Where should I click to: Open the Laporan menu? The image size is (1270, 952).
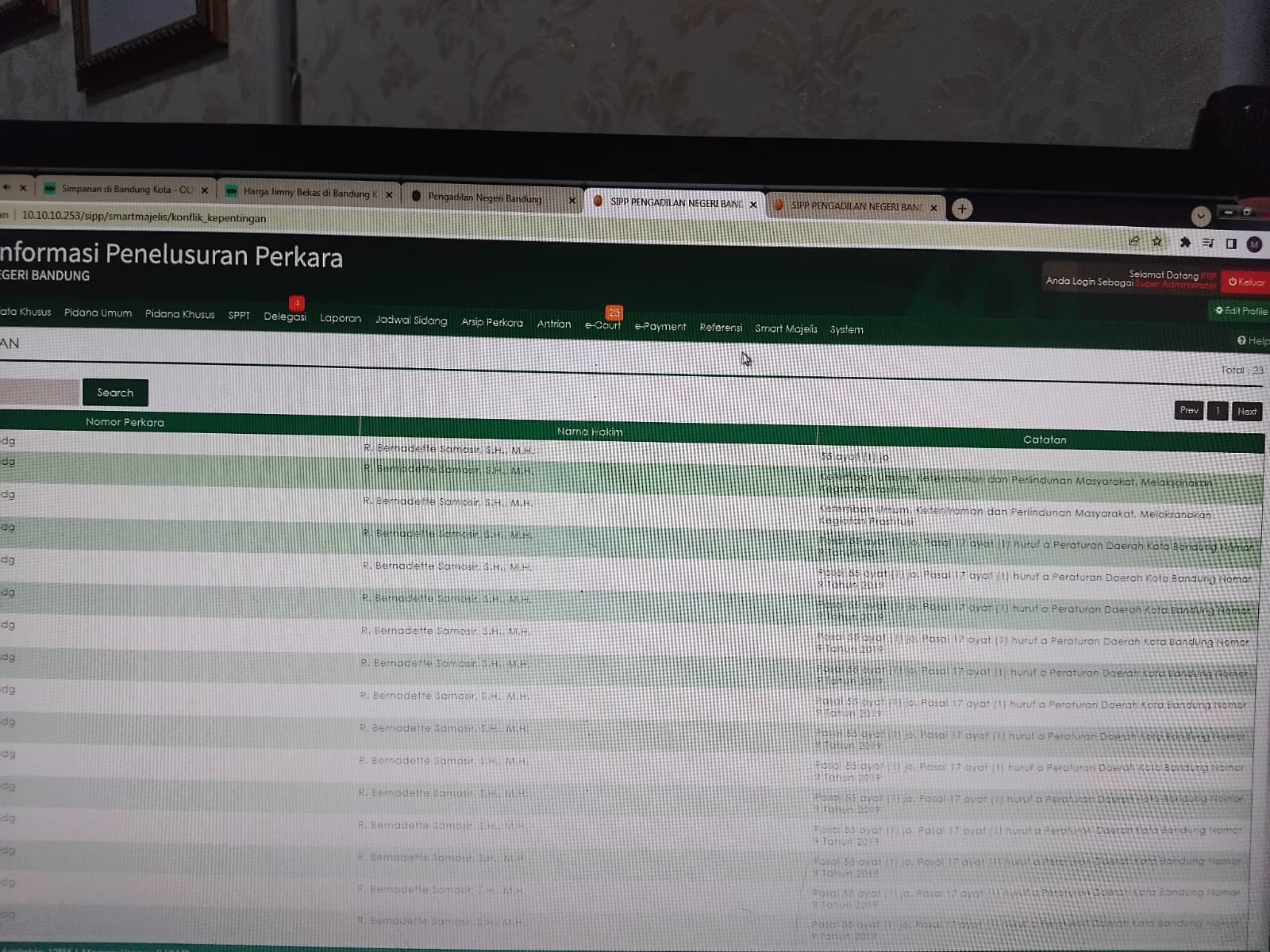point(341,318)
